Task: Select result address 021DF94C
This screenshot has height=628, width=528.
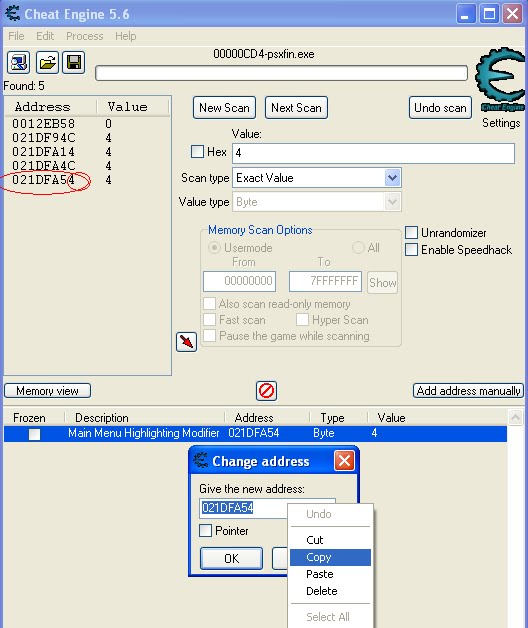Action: (x=43, y=138)
